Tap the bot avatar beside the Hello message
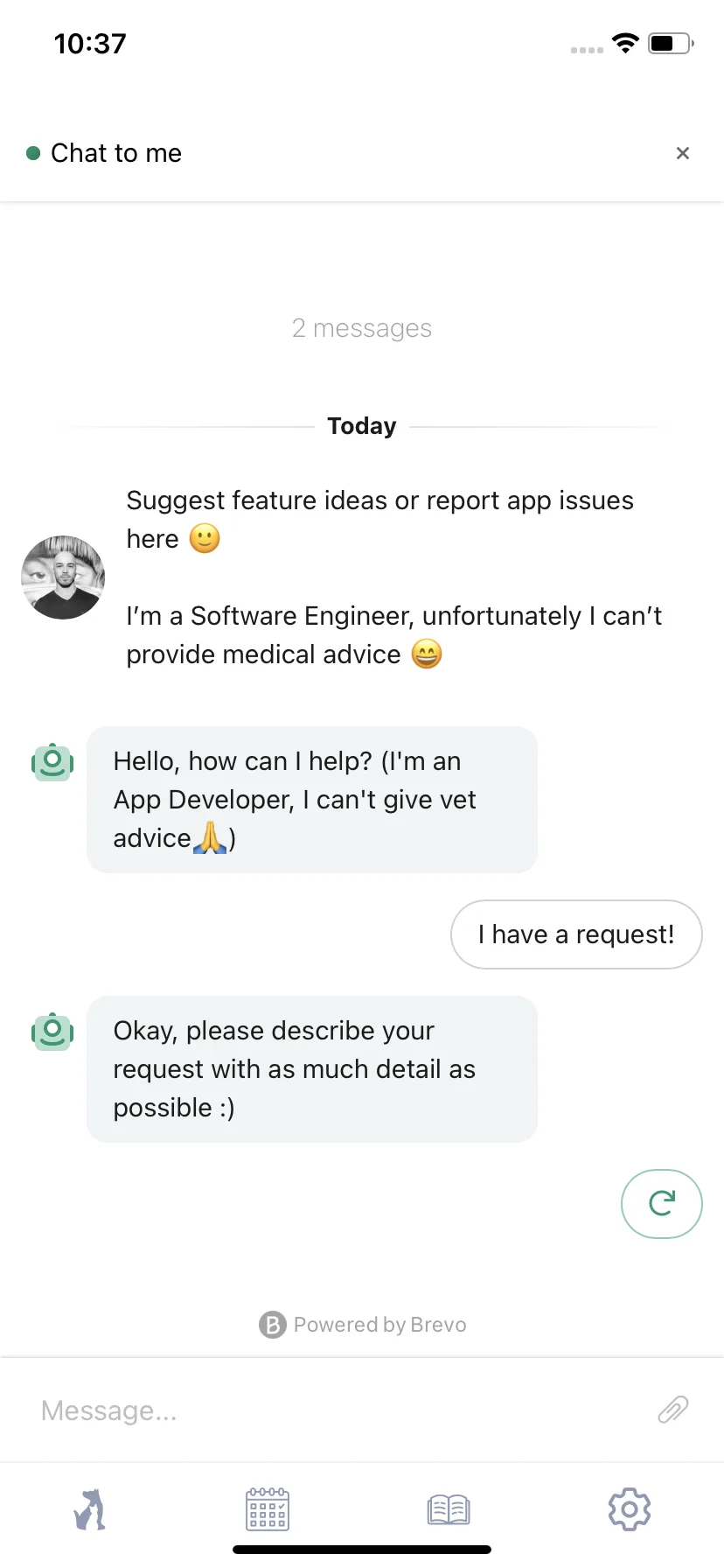Image resolution: width=724 pixels, height=1568 pixels. 52,762
